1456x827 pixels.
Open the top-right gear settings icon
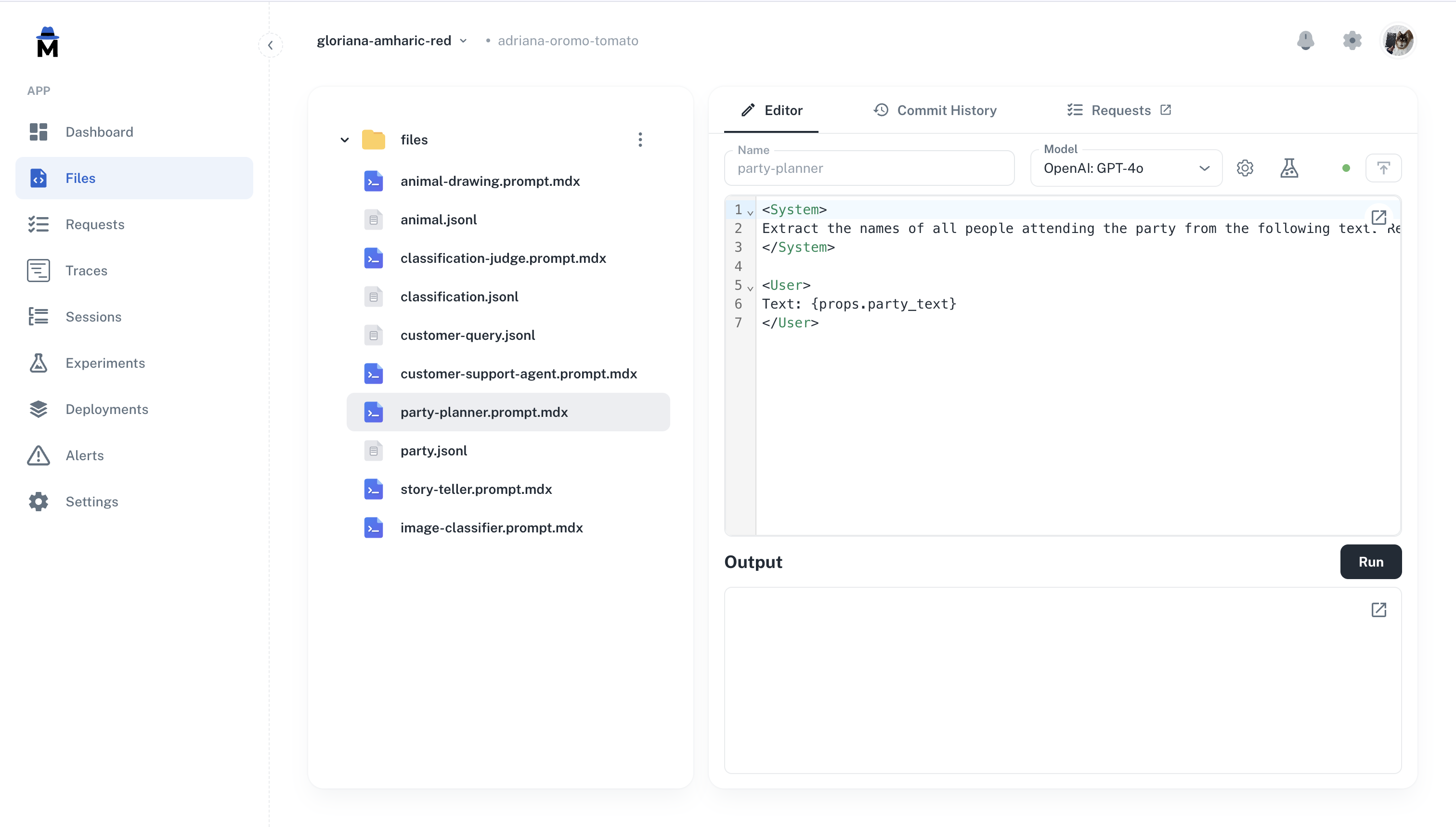point(1352,40)
